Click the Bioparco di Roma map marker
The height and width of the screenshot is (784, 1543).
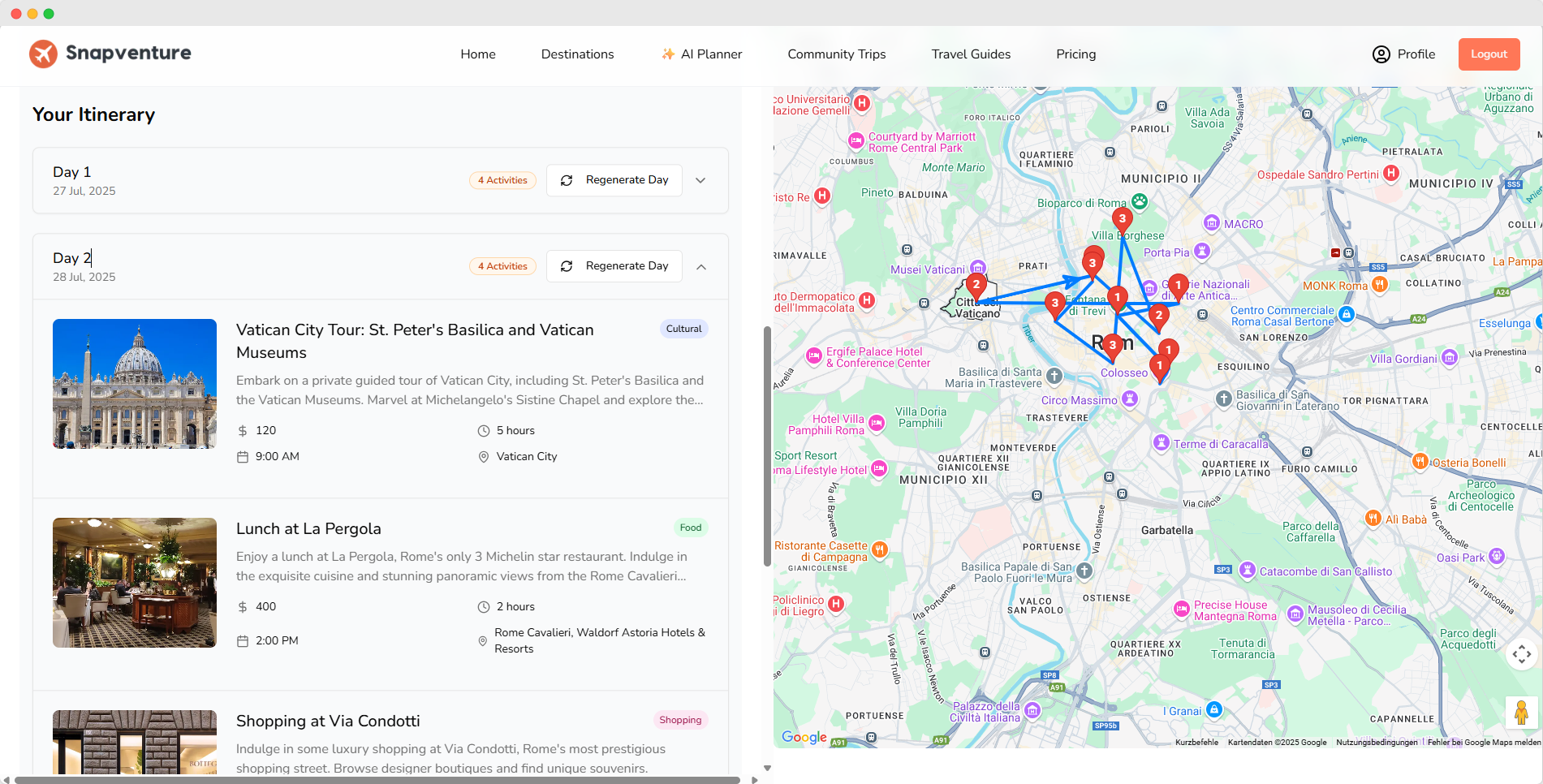pyautogui.click(x=1140, y=201)
